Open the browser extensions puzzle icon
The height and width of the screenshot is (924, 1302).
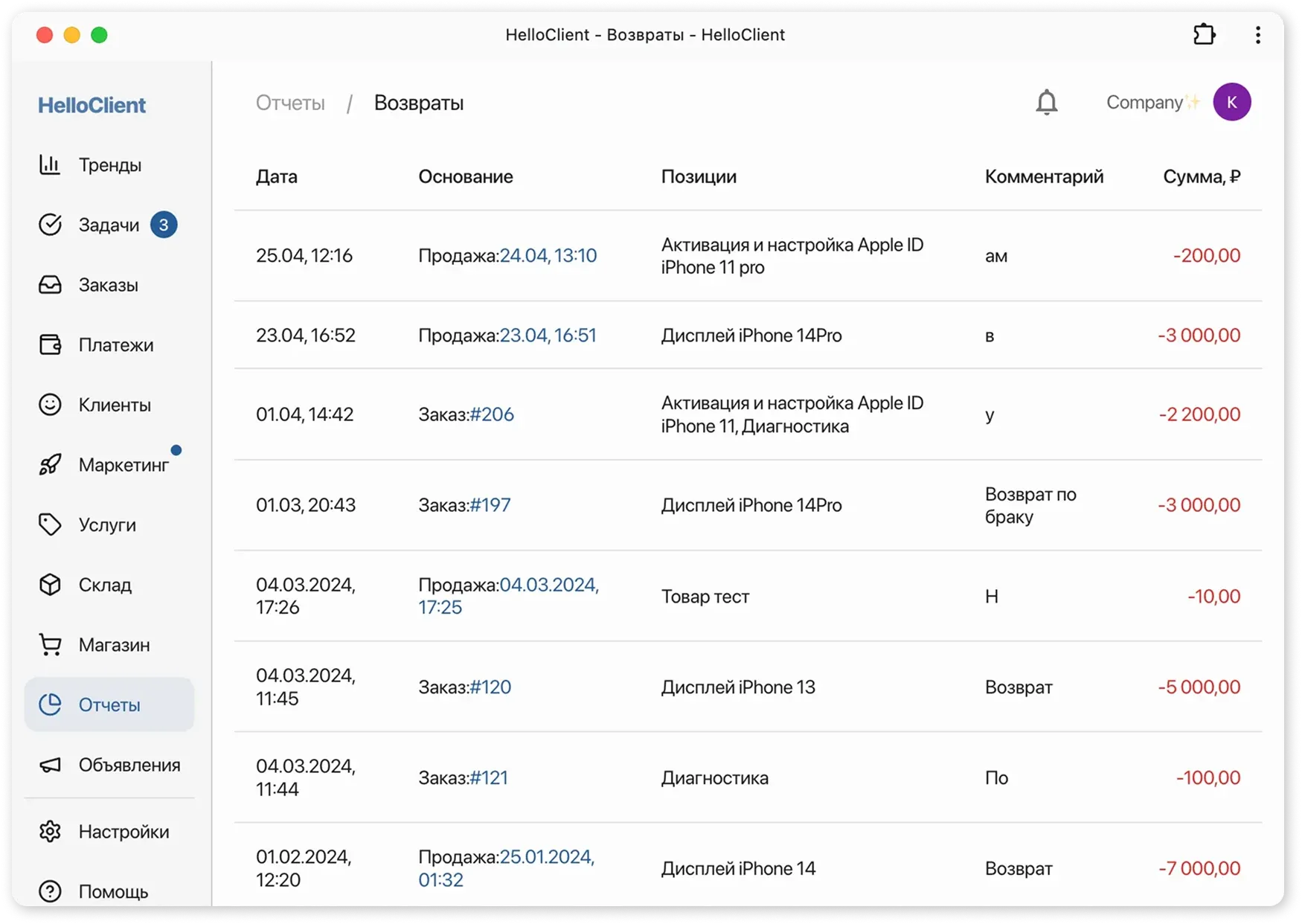(1204, 35)
